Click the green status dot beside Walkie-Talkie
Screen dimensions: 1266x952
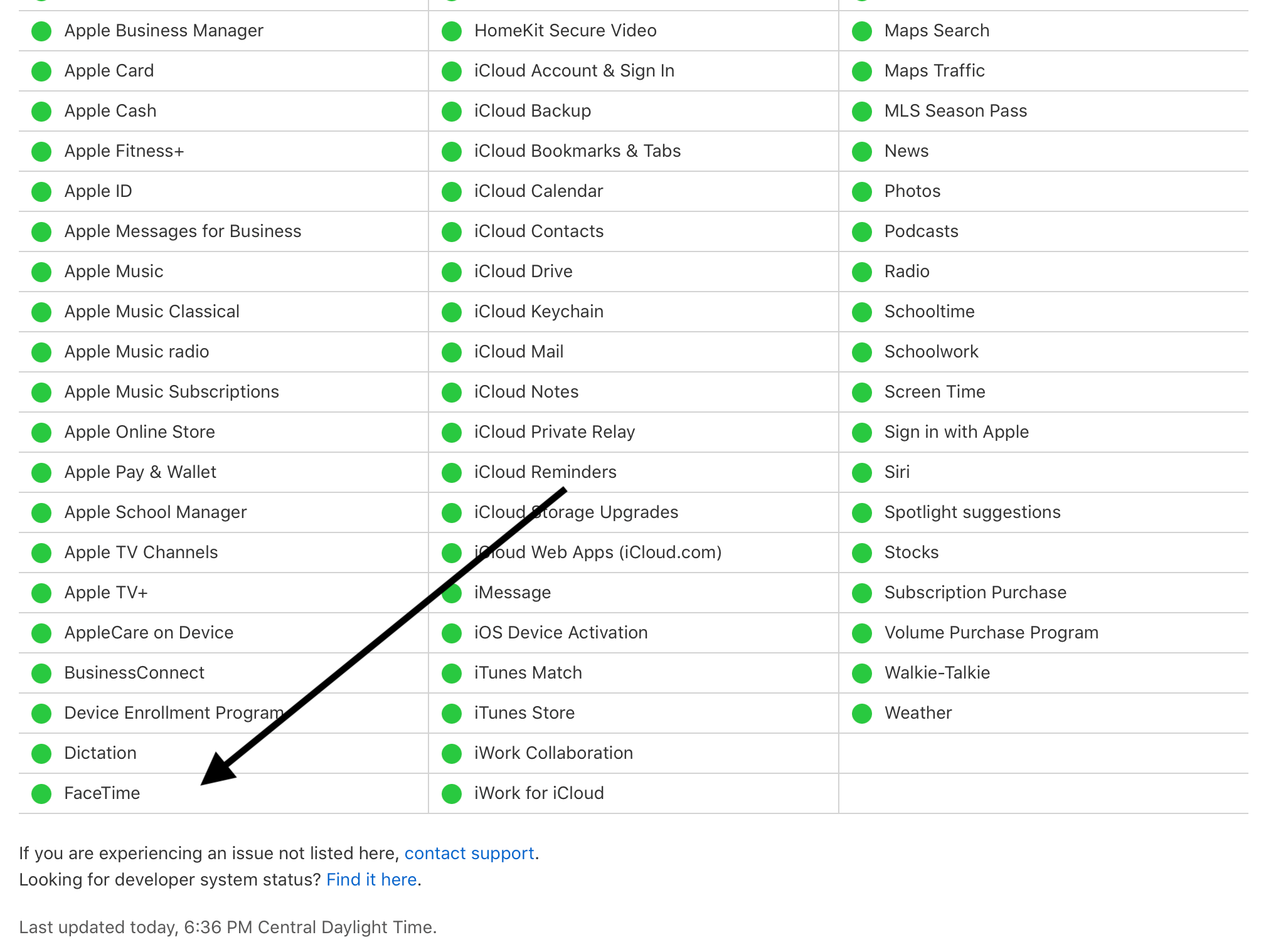coord(862,674)
